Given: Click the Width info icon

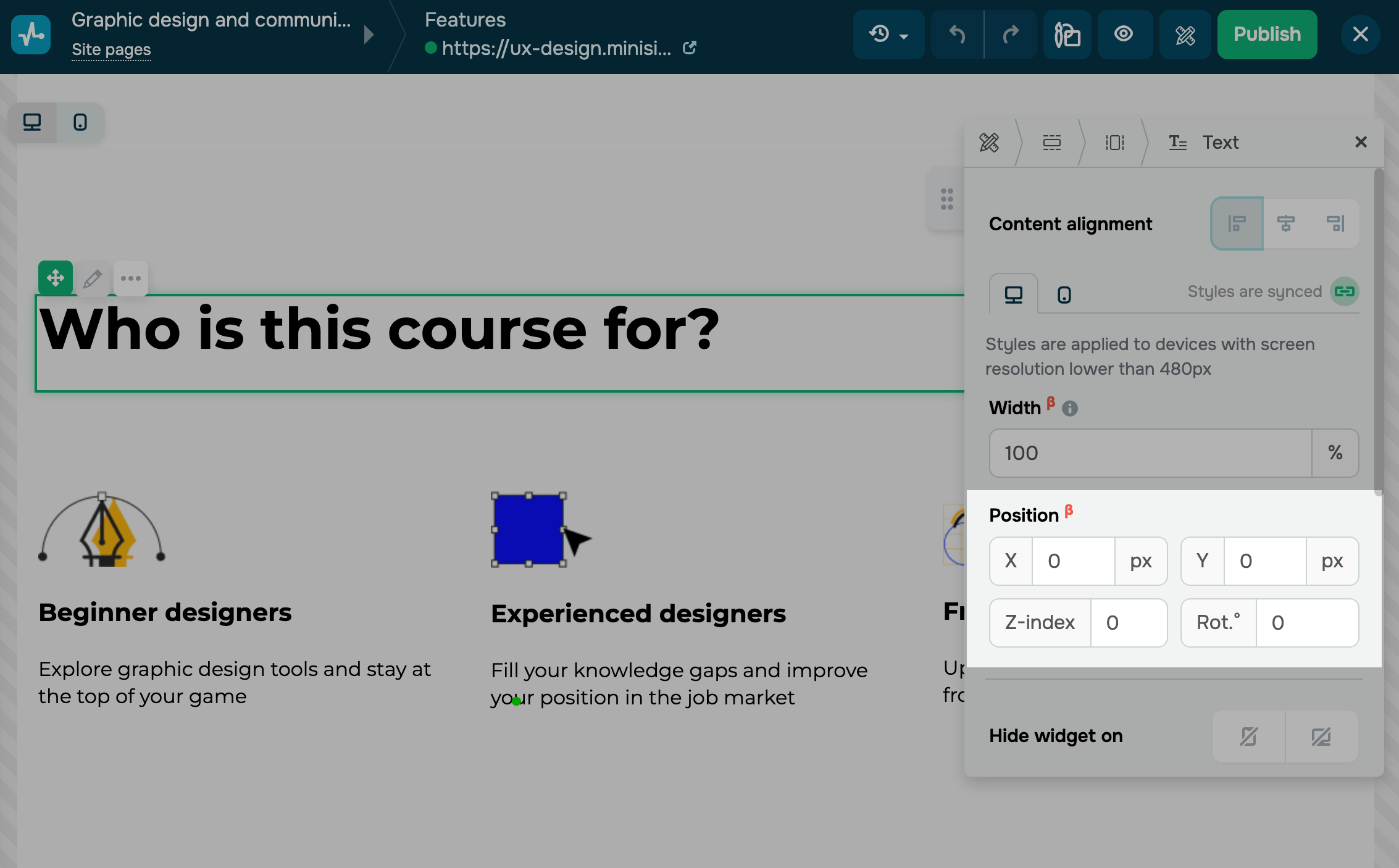Looking at the screenshot, I should point(1070,408).
